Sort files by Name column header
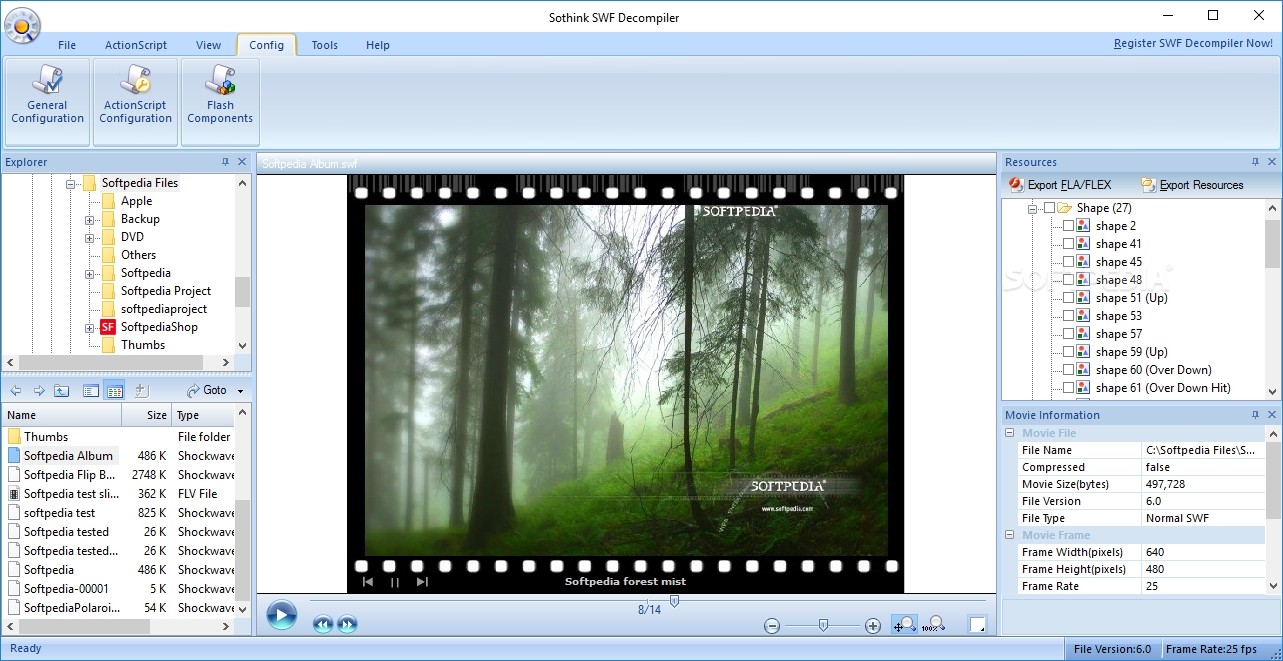 [62, 415]
